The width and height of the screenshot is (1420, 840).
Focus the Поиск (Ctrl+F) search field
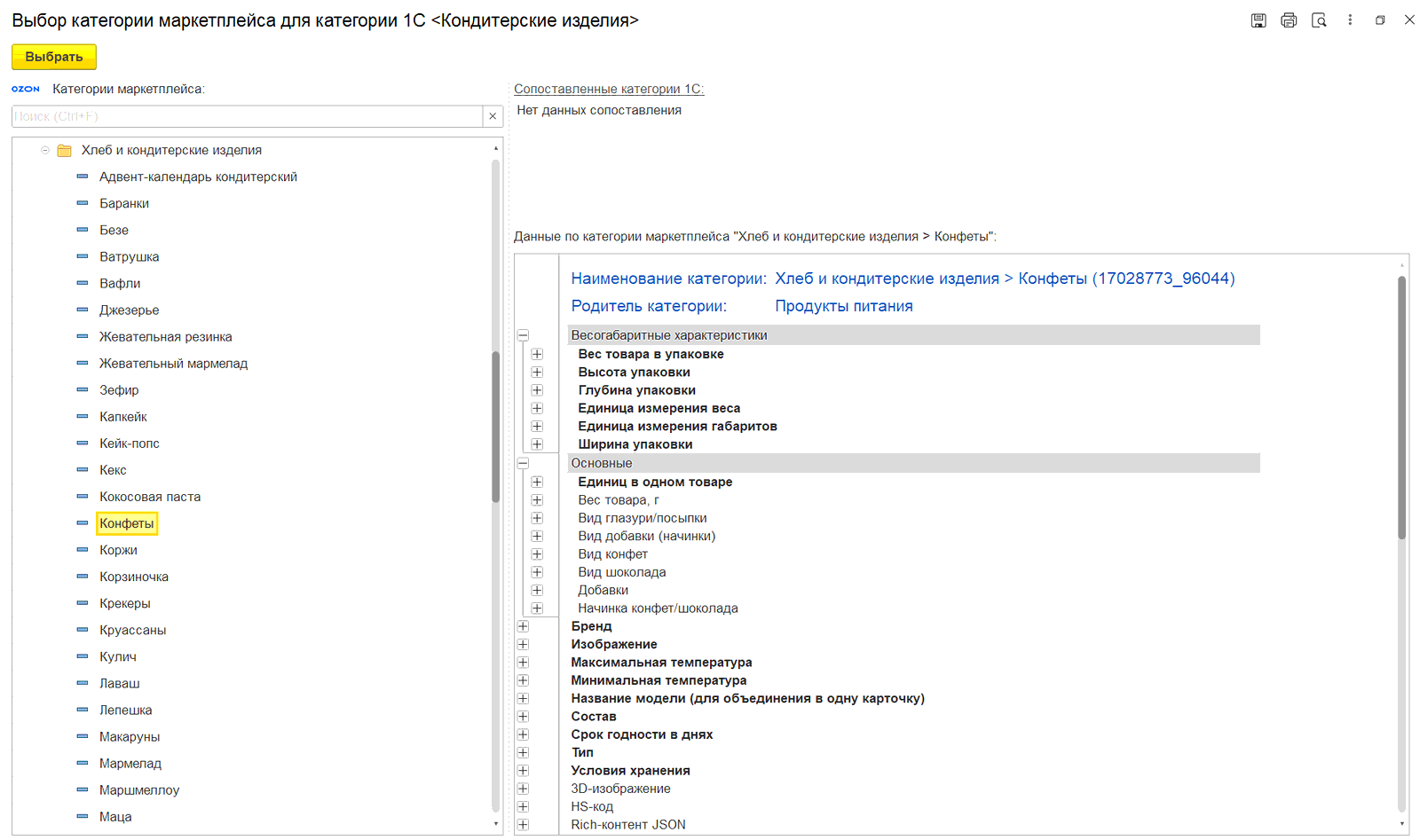pos(247,116)
